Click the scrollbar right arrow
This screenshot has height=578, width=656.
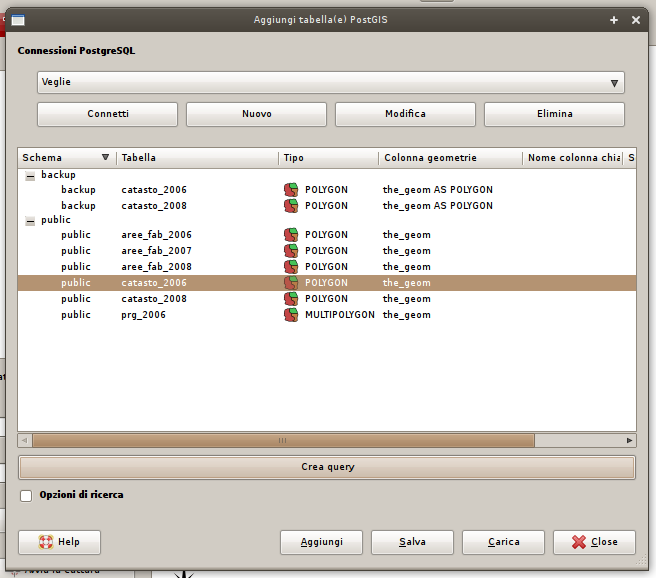point(629,440)
